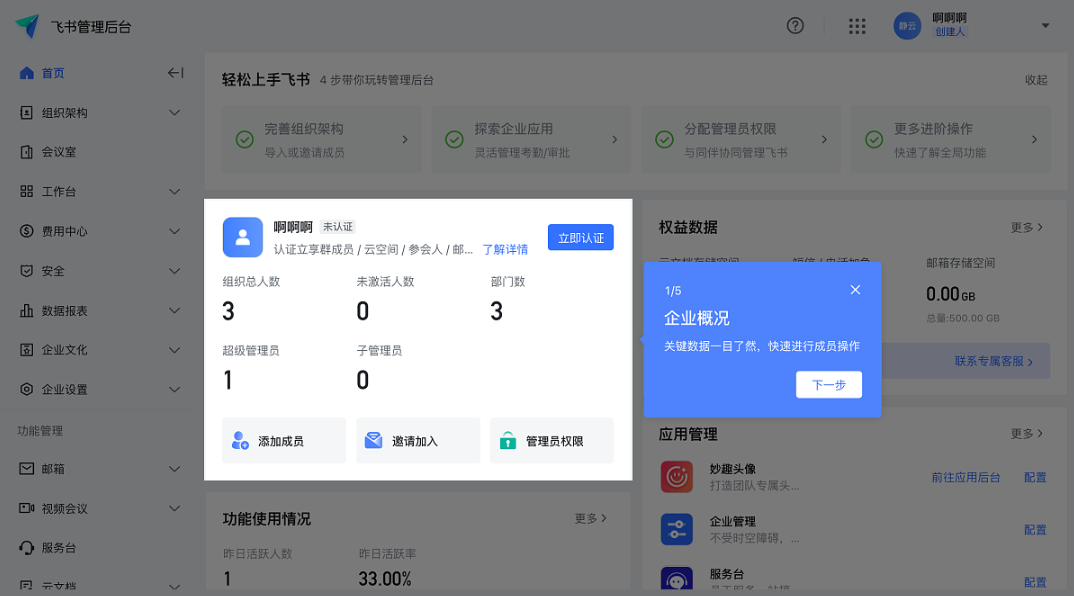The image size is (1074, 596).
Task: Click 前往应用后台 for 妙趣头像
Action: point(966,477)
